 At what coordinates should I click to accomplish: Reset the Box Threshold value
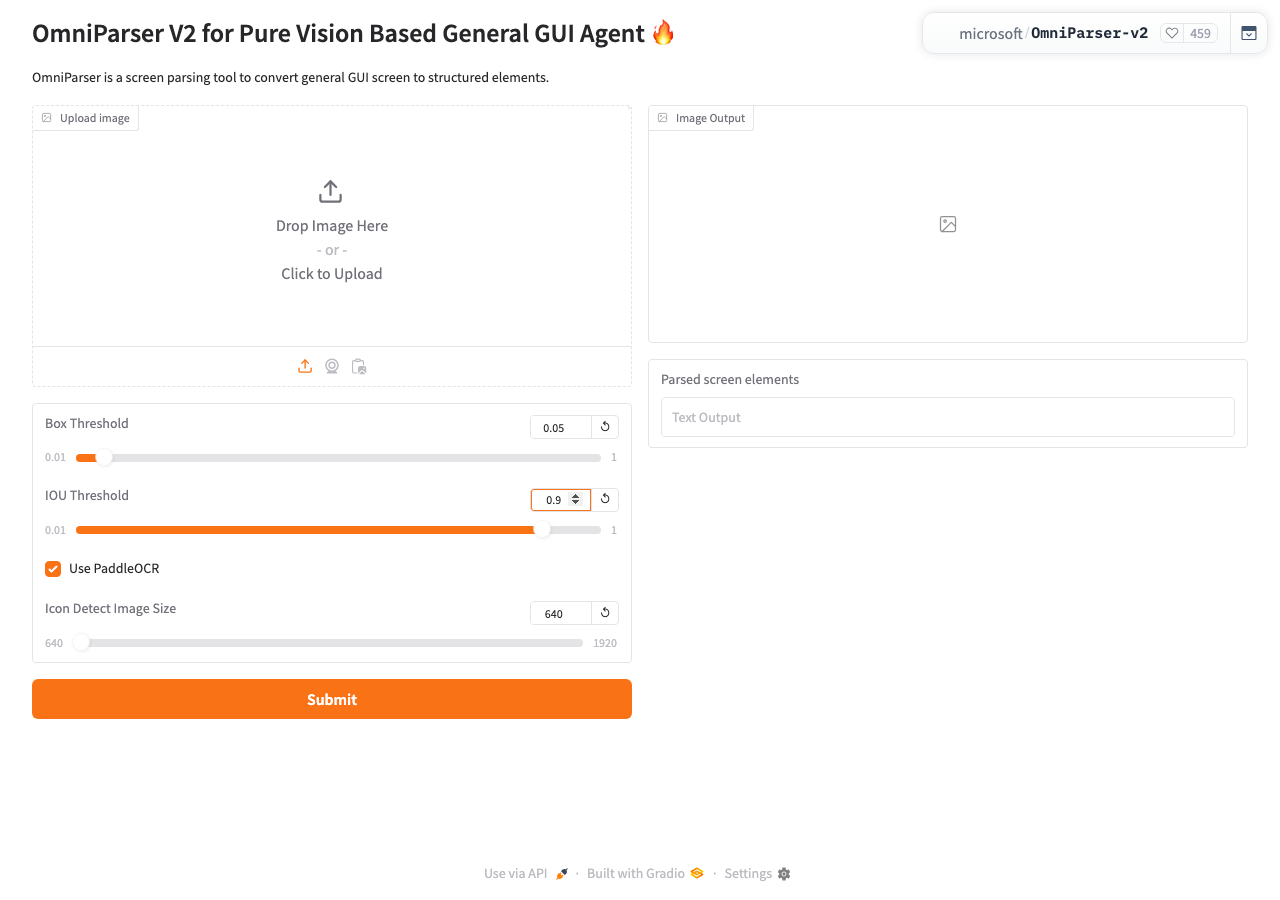[x=605, y=427]
